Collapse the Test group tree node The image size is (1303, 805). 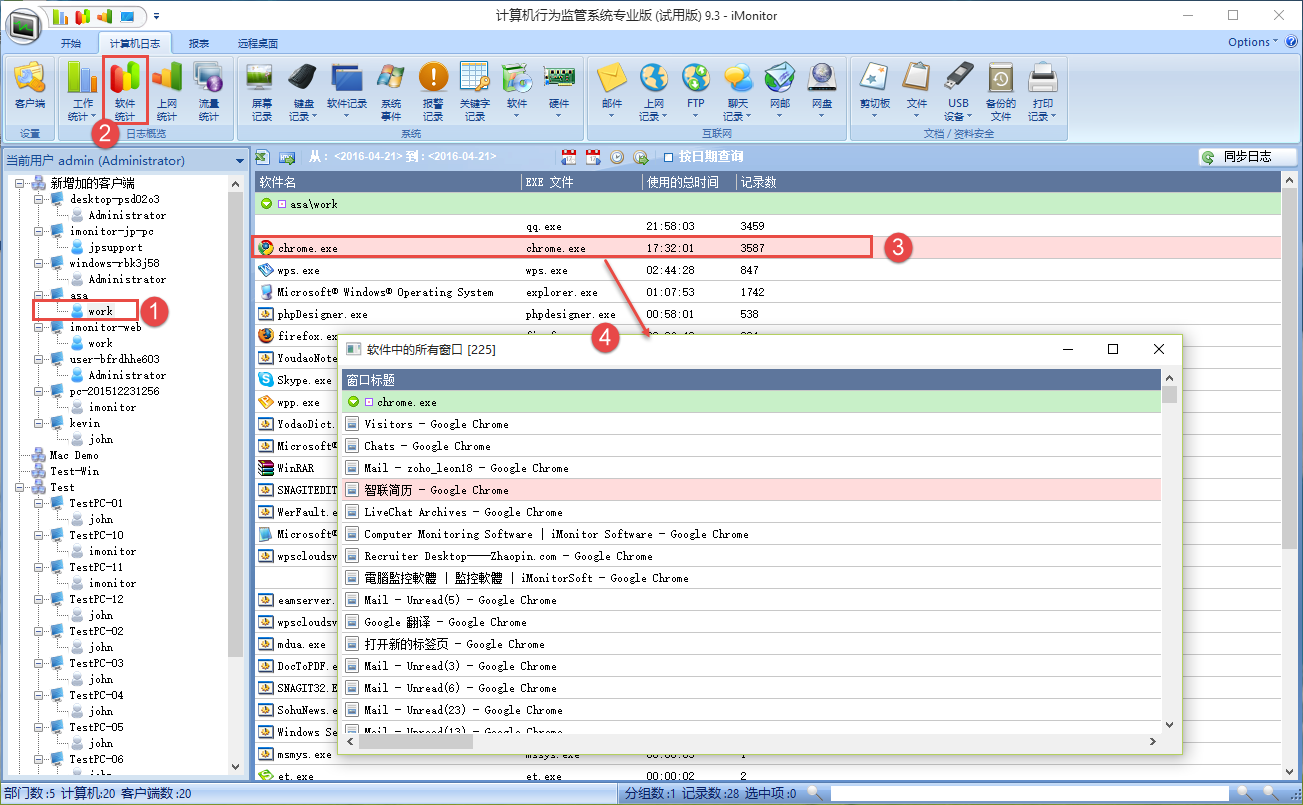[x=21, y=487]
